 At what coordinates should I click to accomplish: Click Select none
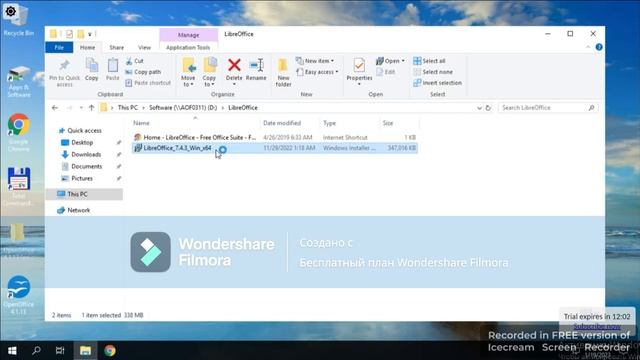pos(433,72)
